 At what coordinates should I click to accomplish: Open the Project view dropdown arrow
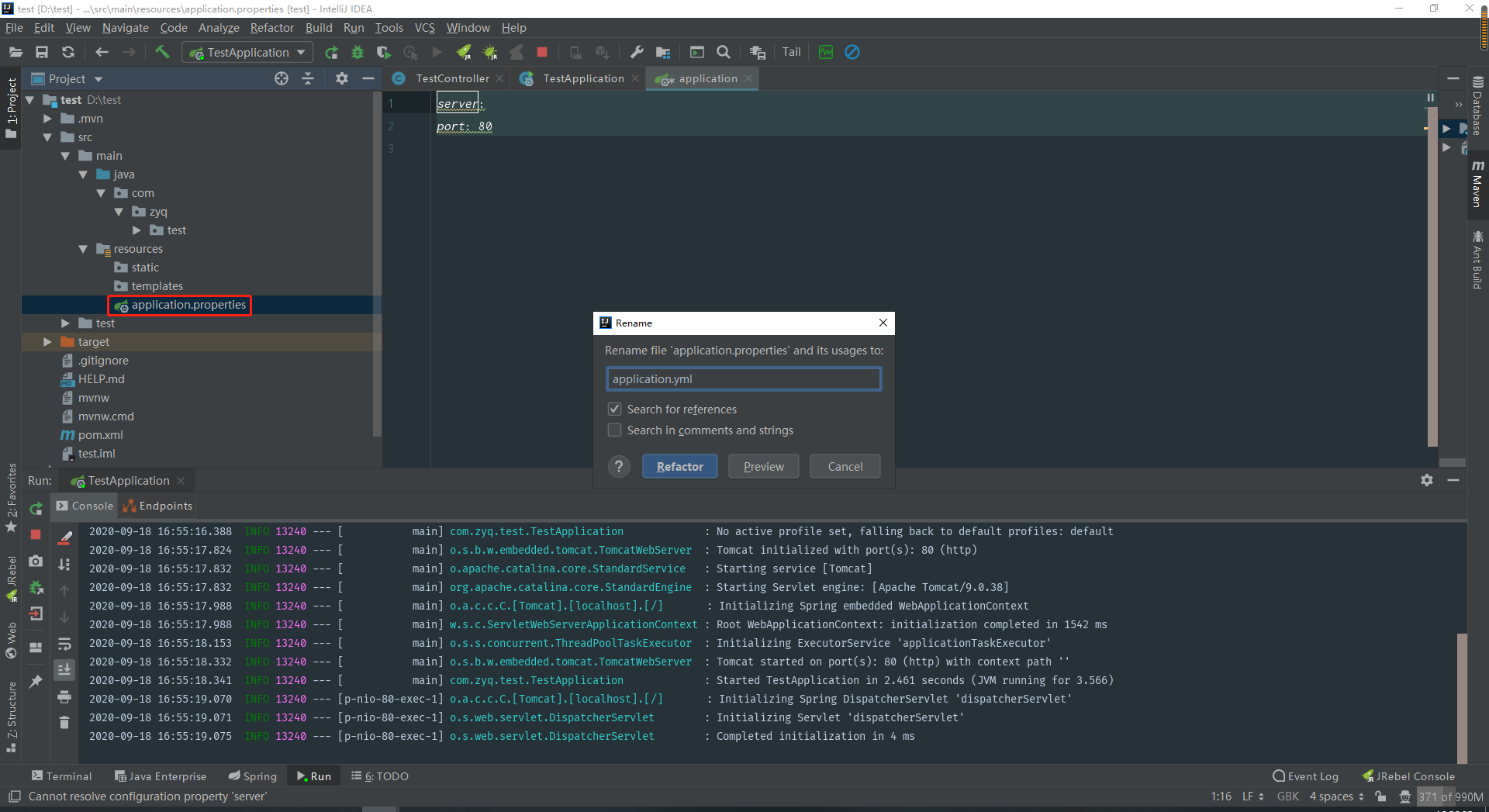coord(98,79)
